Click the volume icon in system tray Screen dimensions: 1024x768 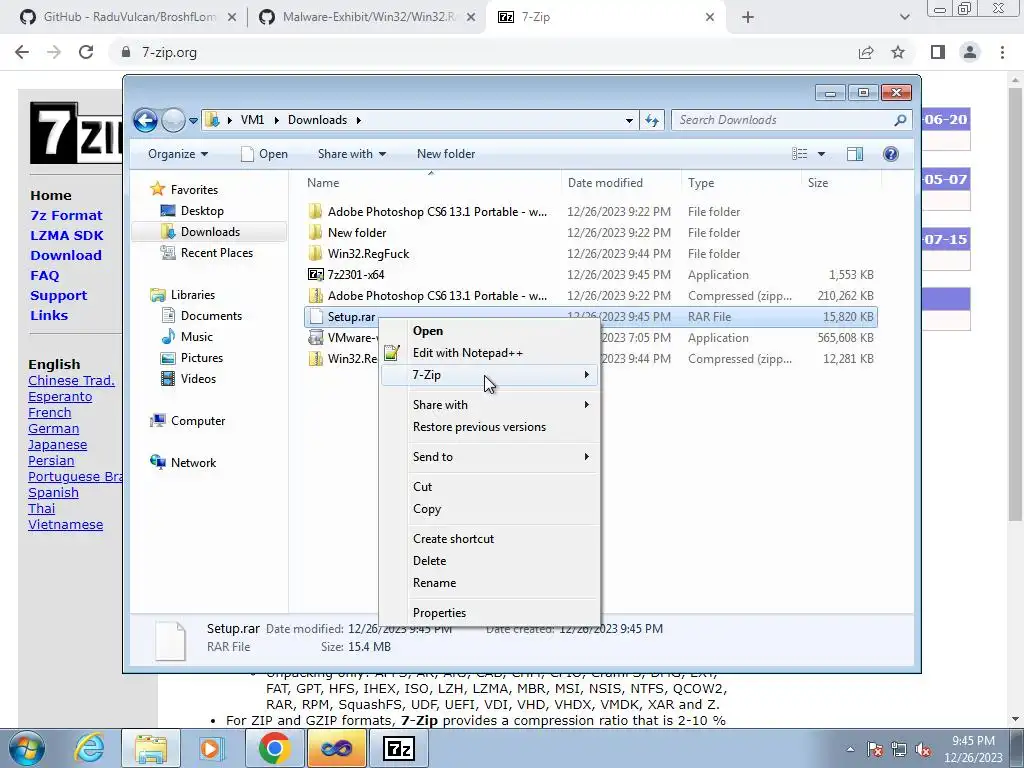923,749
